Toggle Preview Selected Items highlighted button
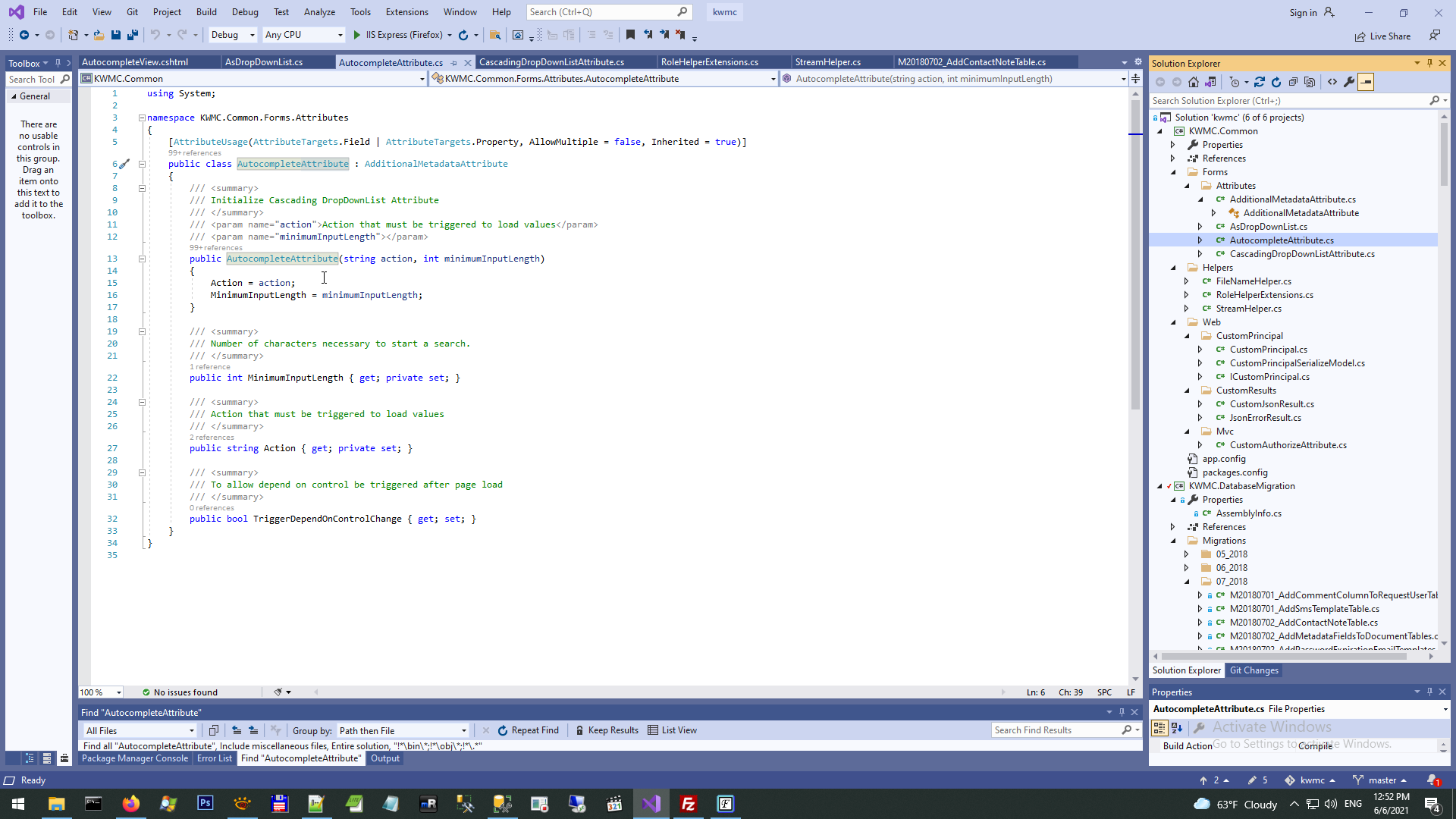 click(x=1366, y=82)
